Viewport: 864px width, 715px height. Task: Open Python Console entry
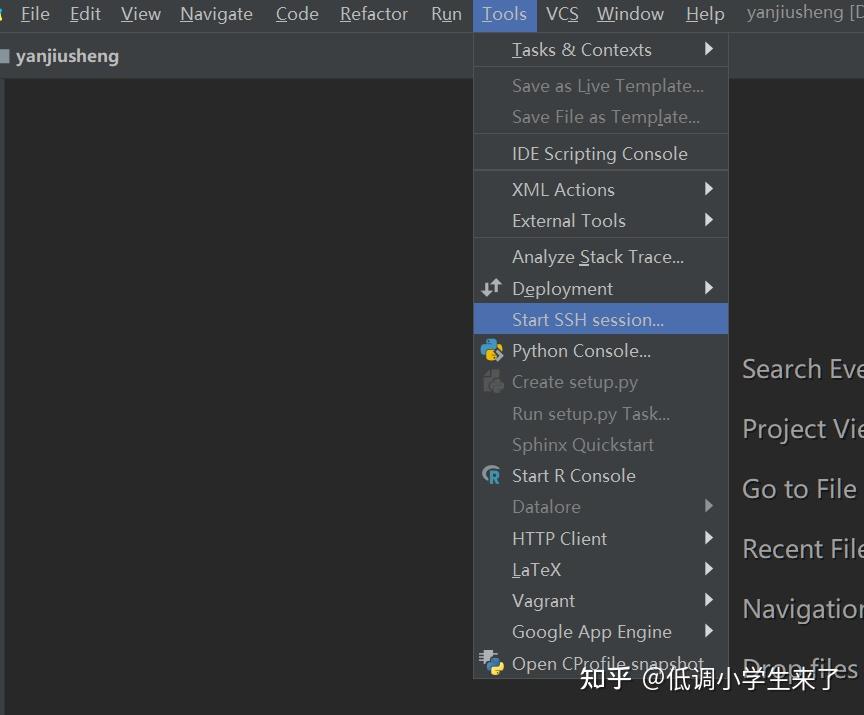(601, 350)
